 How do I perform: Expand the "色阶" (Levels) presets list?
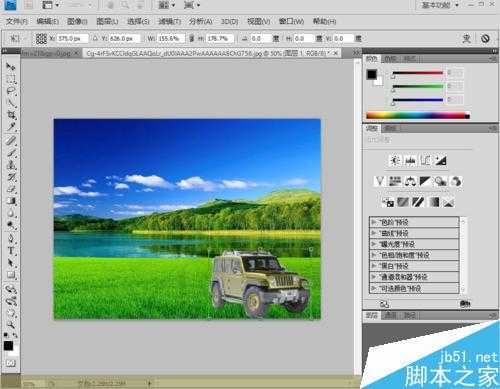414,222
